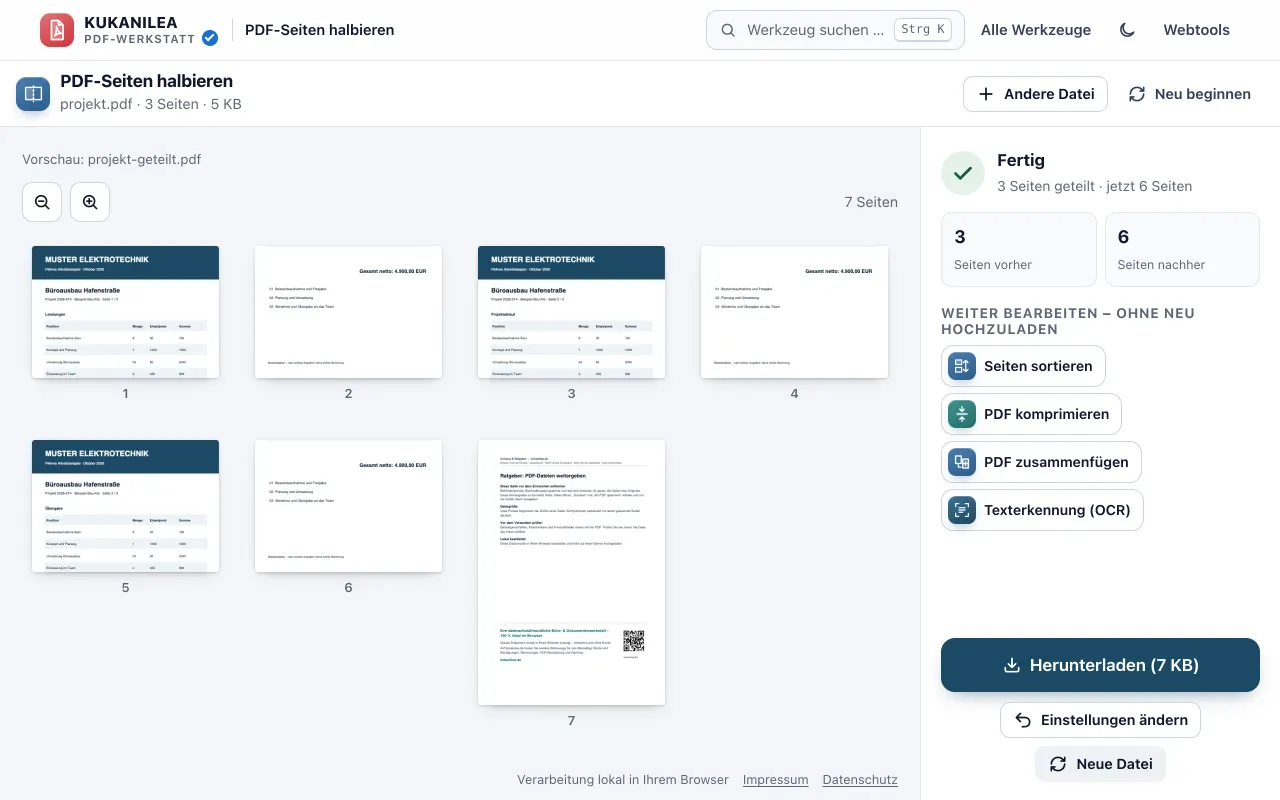Download the file with Herunterladen button
Screen dimensions: 1280x800
click(1100, 665)
